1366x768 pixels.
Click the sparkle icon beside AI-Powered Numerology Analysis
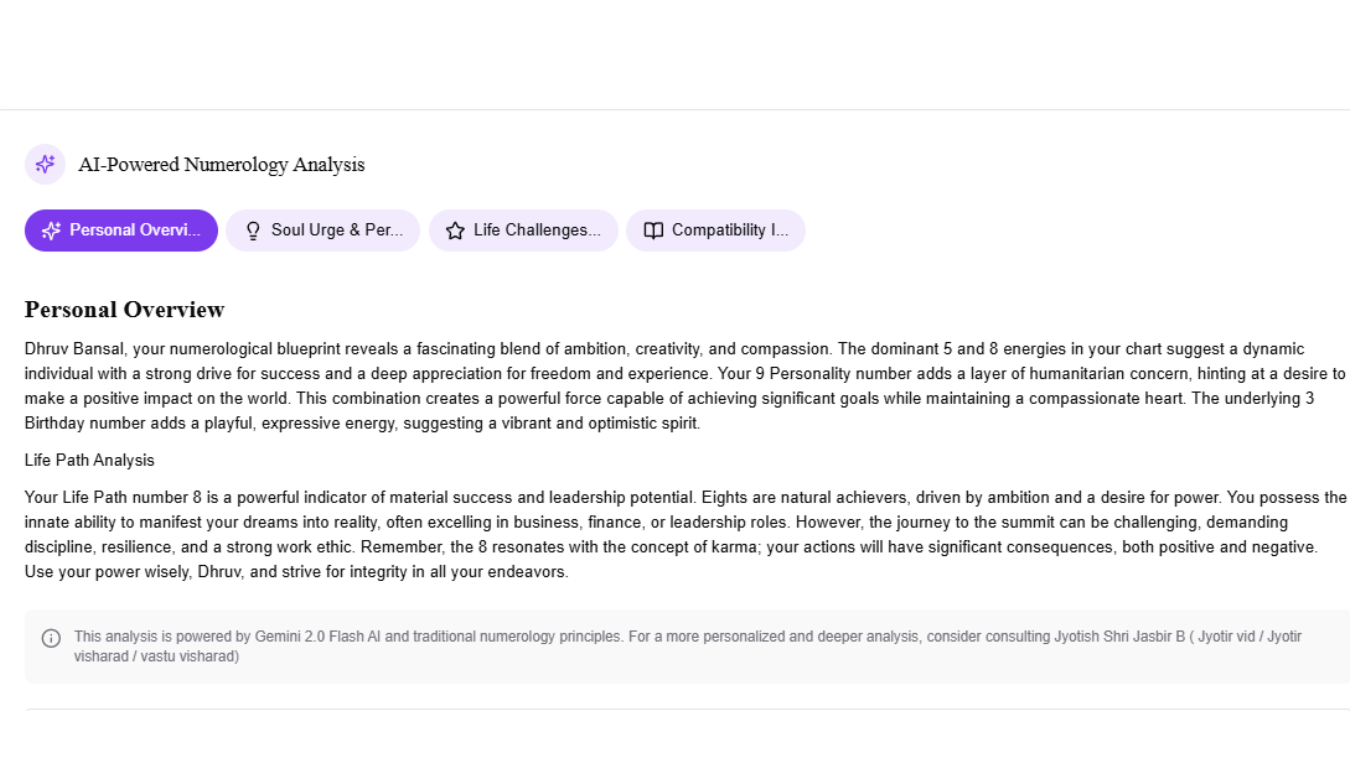tap(45, 165)
